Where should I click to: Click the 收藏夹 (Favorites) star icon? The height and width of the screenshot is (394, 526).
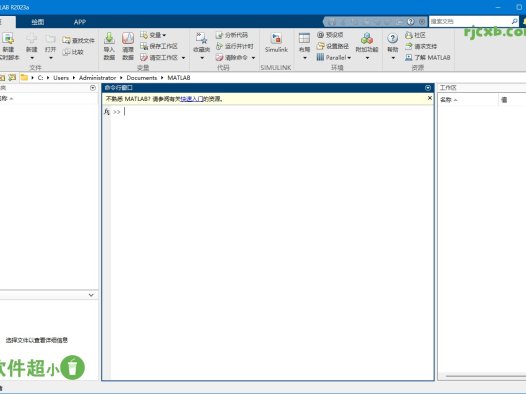pyautogui.click(x=202, y=38)
